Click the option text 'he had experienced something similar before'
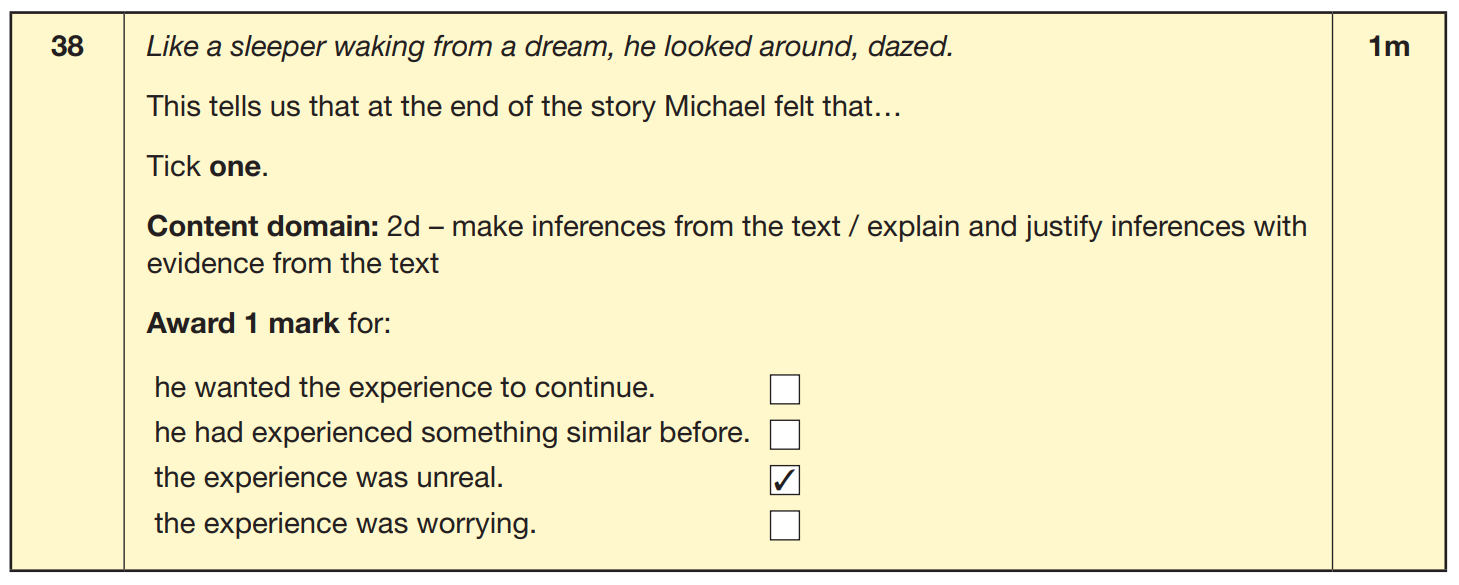The height and width of the screenshot is (585, 1459). tap(452, 433)
